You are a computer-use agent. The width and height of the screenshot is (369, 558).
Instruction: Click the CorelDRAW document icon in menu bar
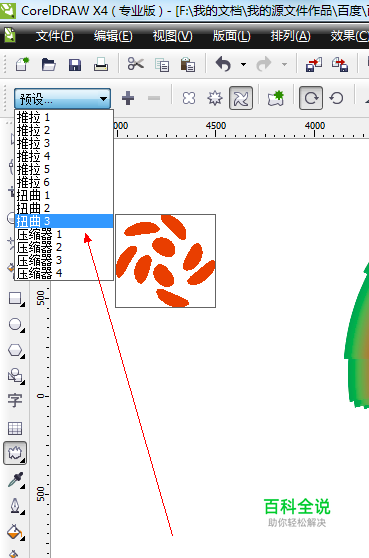[10, 36]
